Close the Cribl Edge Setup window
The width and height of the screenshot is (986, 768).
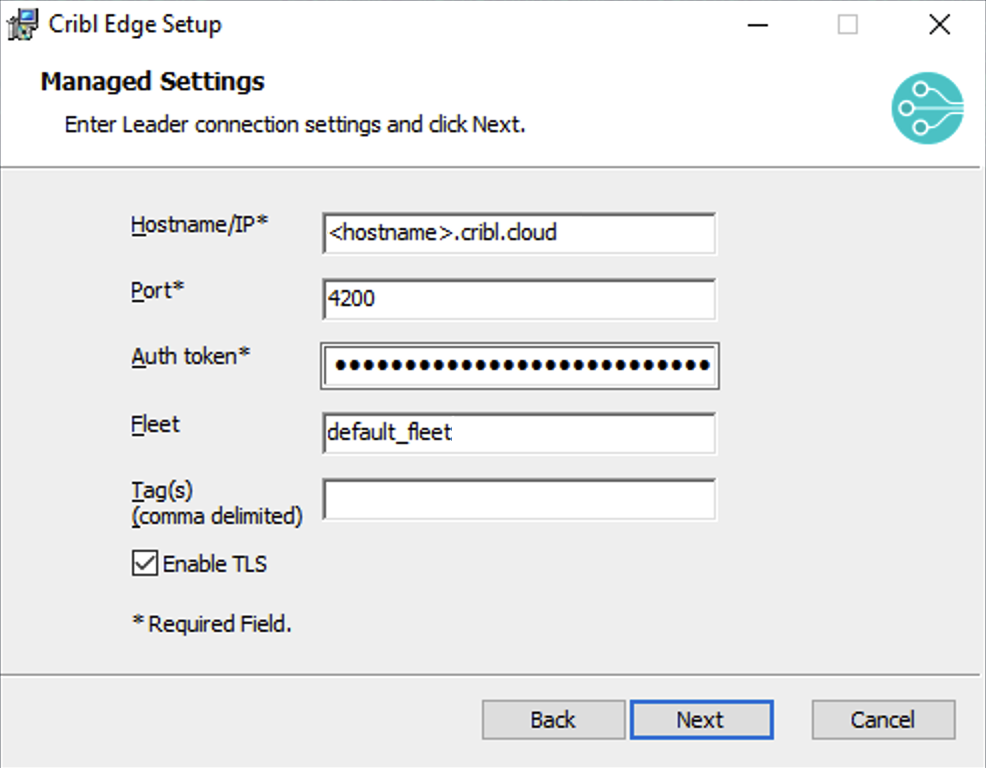(x=939, y=25)
